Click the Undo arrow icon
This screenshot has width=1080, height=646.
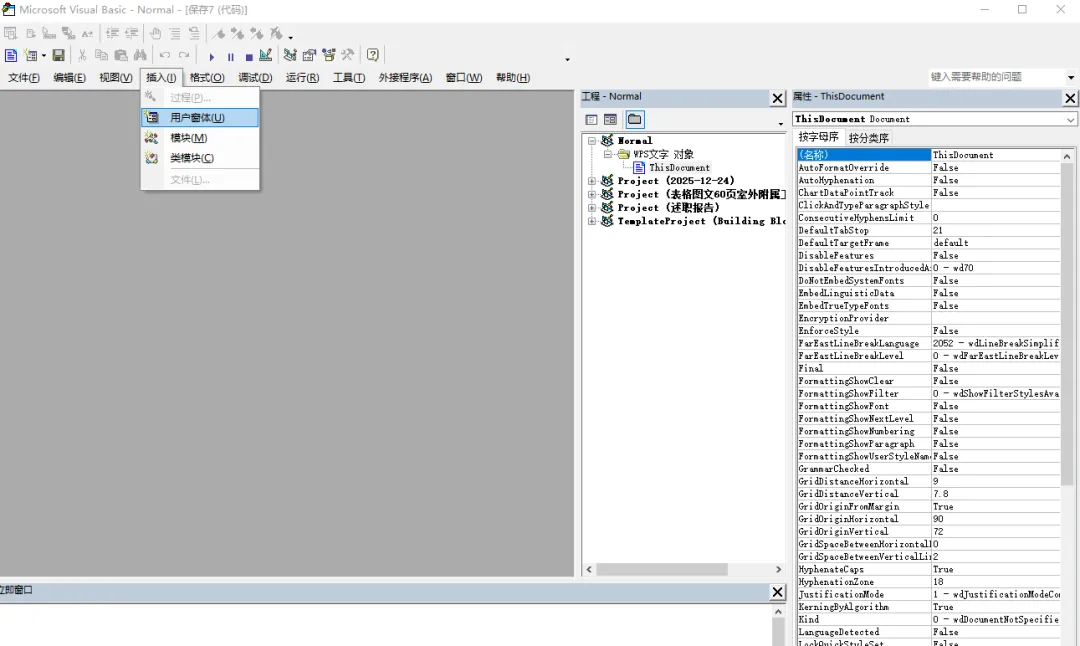[165, 55]
